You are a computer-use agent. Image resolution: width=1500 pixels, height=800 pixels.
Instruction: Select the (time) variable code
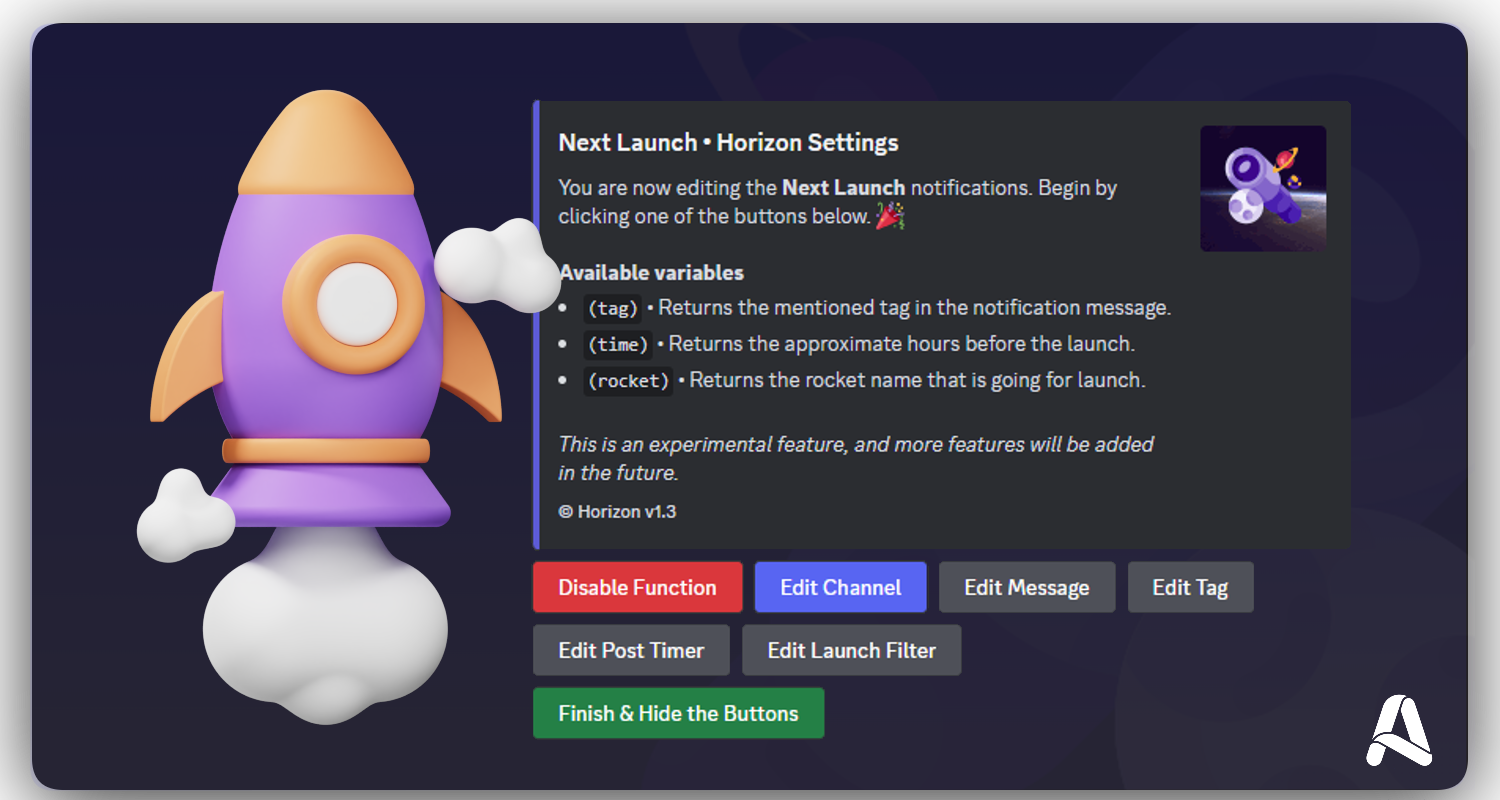pyautogui.click(x=618, y=345)
